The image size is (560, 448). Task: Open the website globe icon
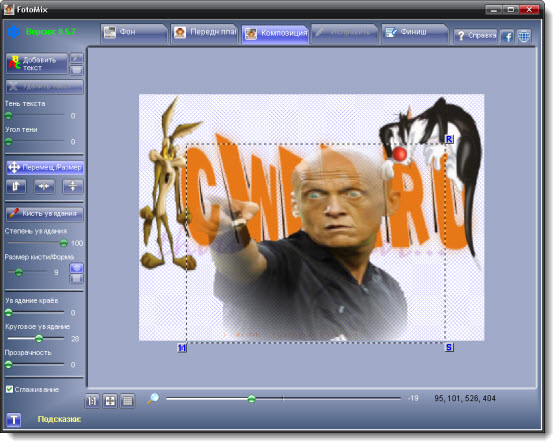point(524,36)
